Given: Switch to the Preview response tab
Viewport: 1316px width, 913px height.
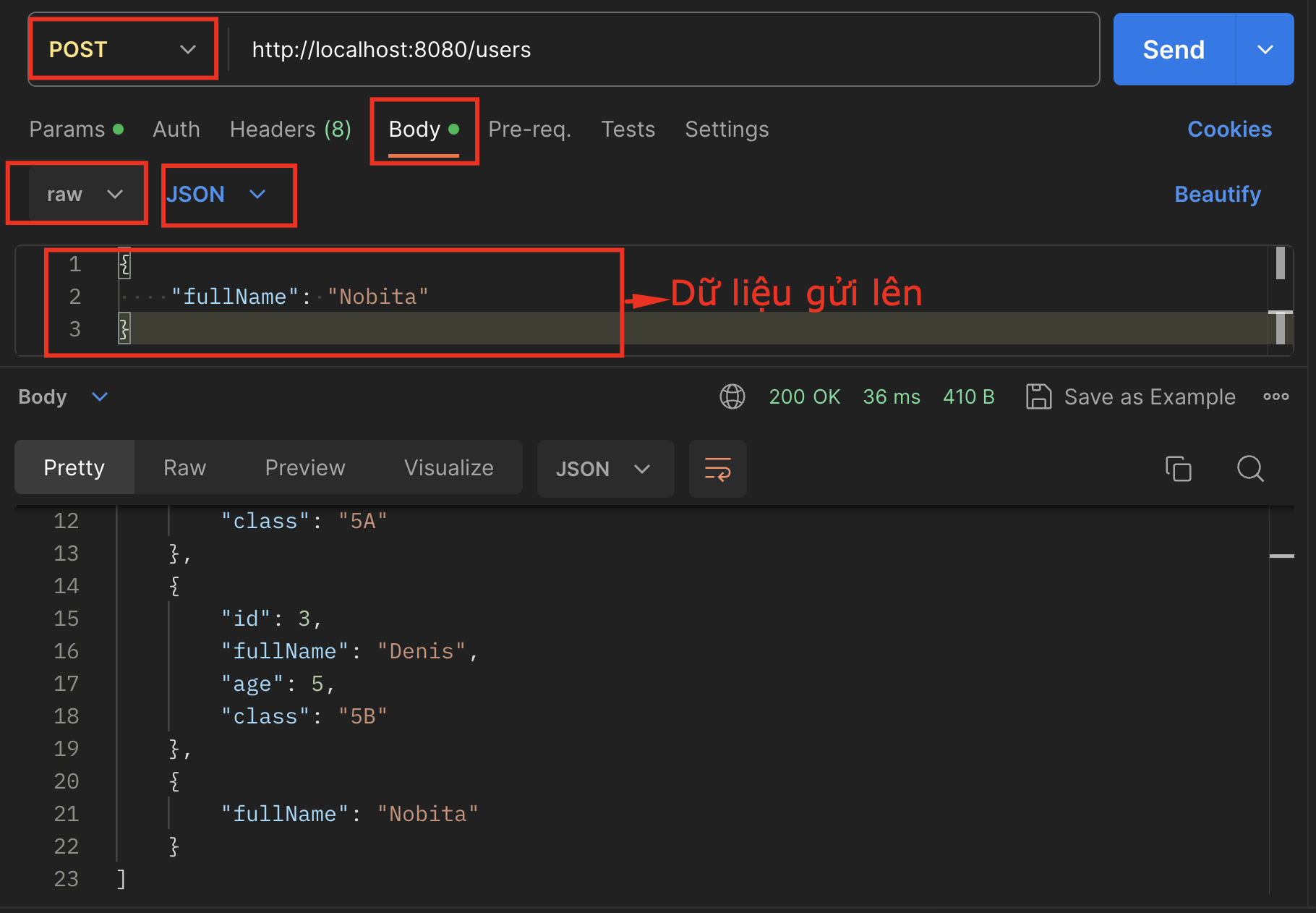Looking at the screenshot, I should coord(304,468).
